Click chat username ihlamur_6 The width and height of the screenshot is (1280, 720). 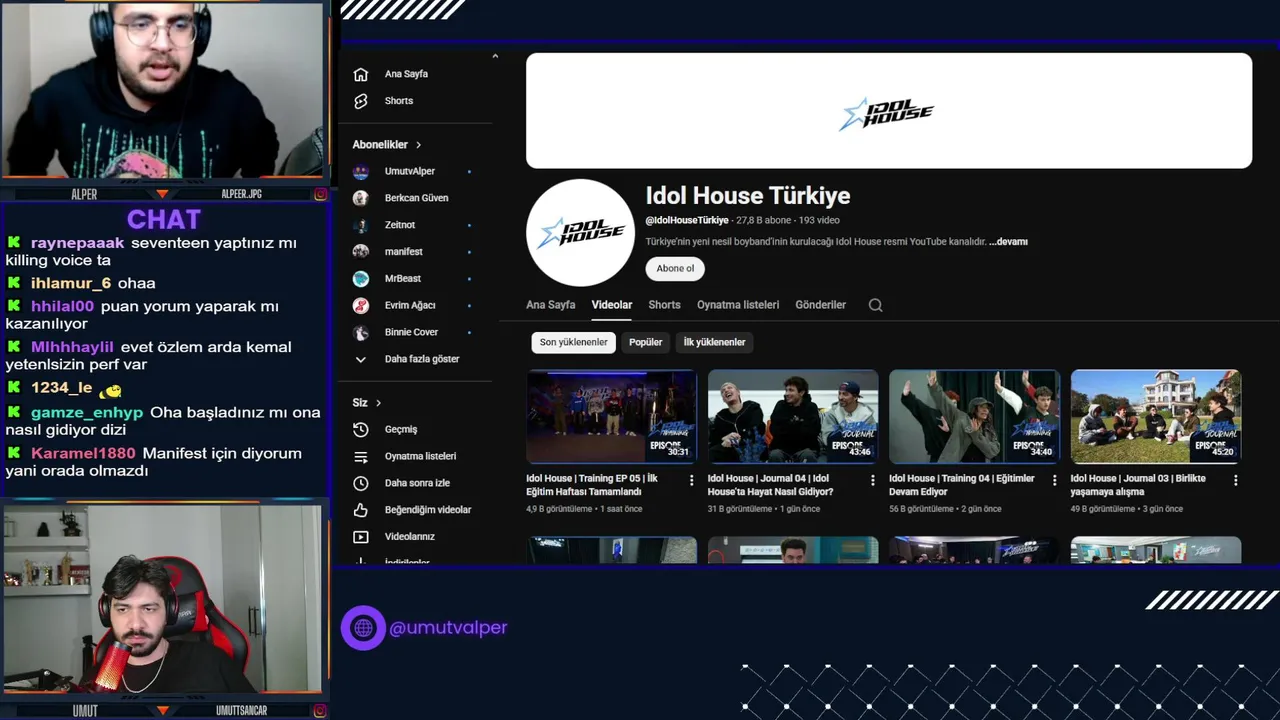[x=71, y=283]
